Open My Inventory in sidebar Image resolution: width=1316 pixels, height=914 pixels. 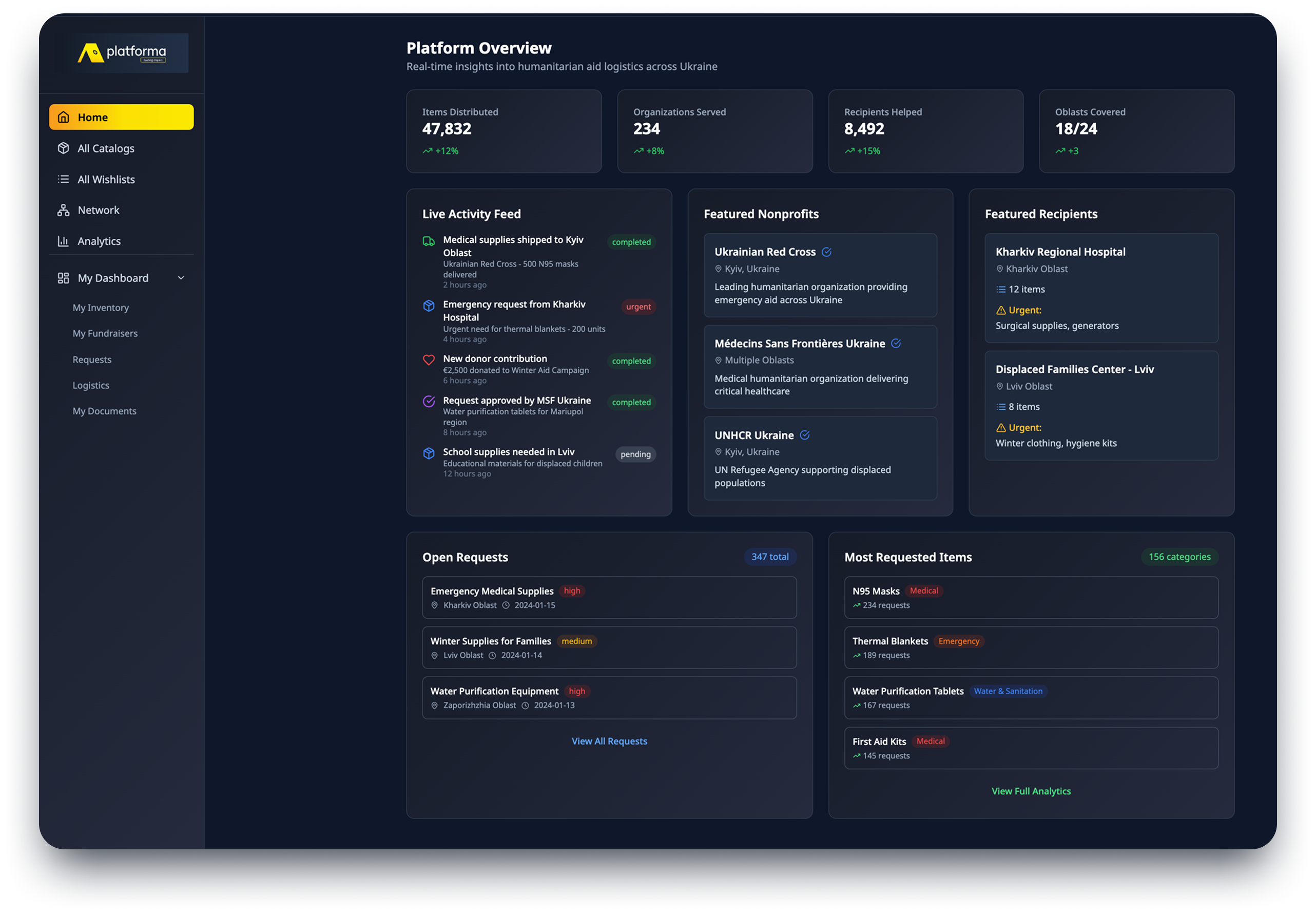click(101, 308)
